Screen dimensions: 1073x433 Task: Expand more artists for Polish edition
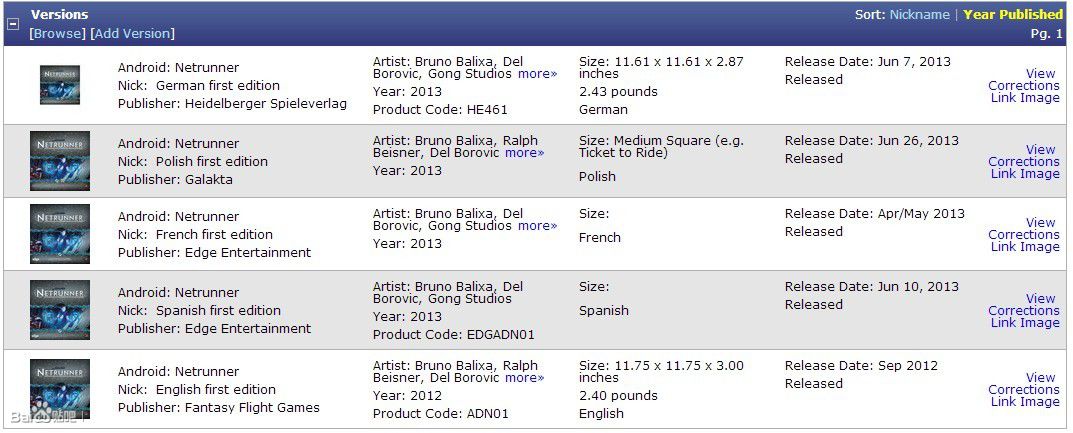tap(524, 153)
